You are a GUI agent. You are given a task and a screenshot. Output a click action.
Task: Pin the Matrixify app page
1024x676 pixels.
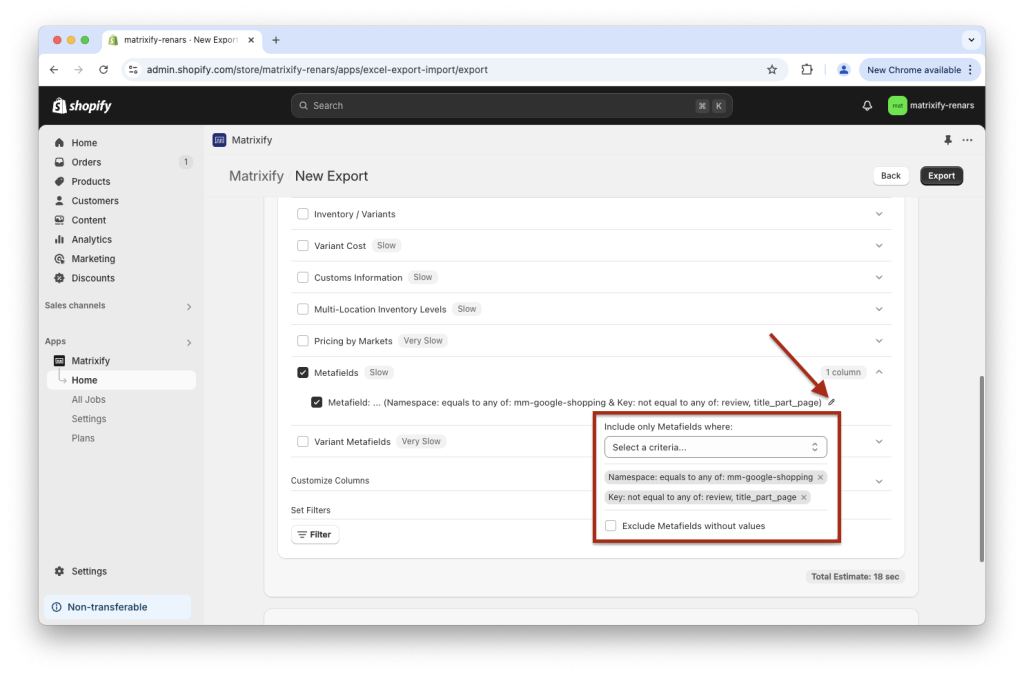[947, 141]
